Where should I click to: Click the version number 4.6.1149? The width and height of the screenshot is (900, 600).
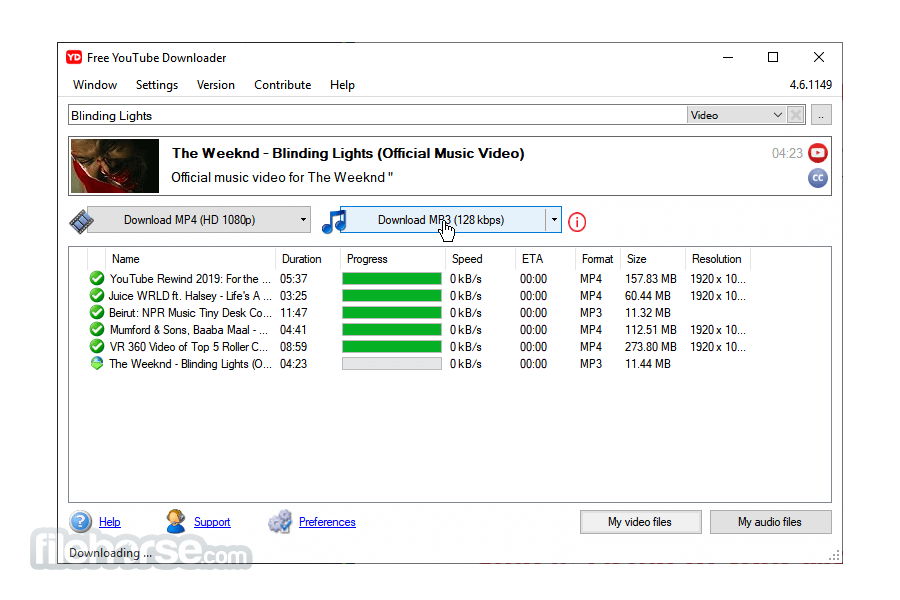[x=810, y=85]
